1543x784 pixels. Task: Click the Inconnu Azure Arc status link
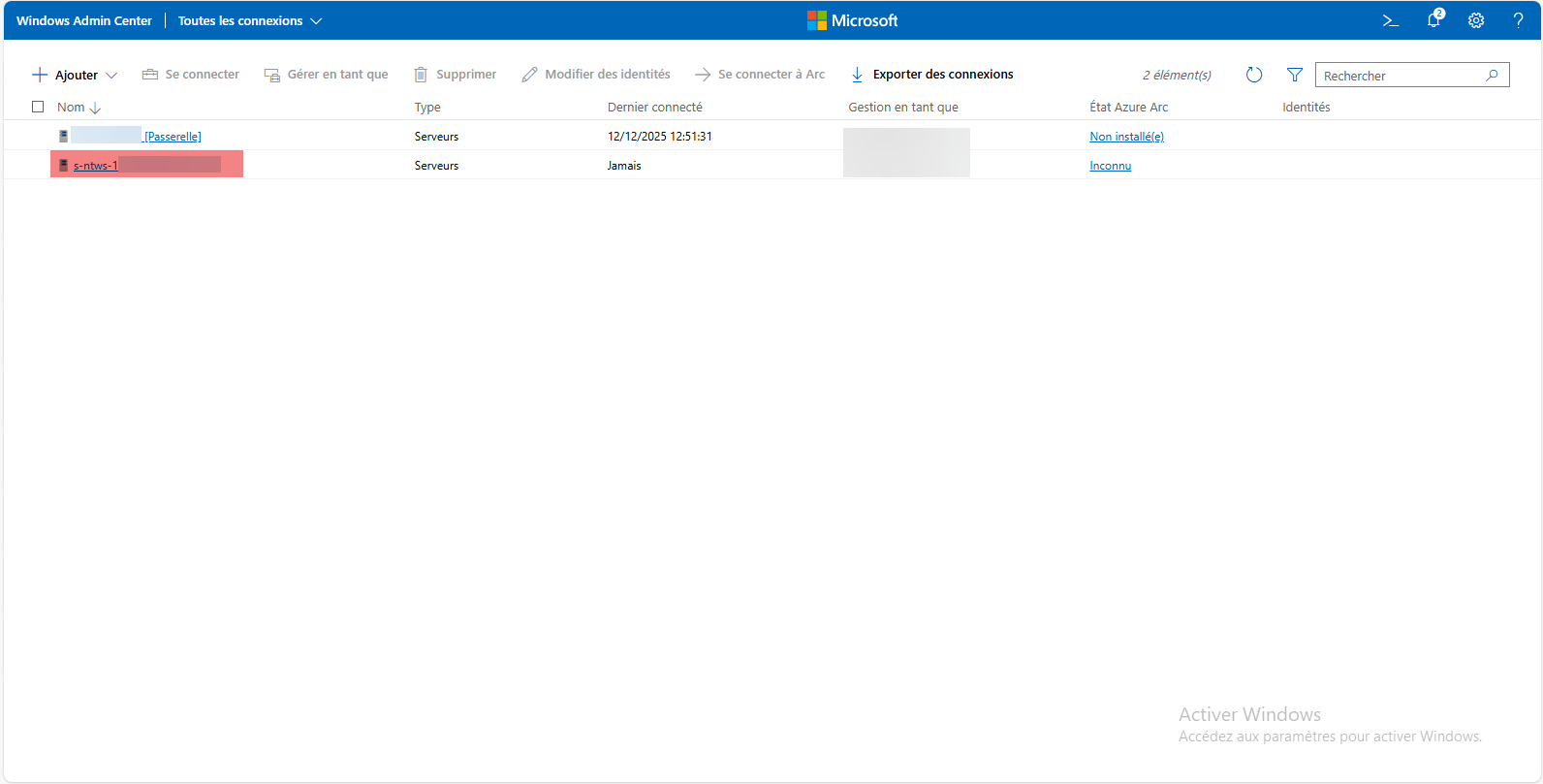(1110, 166)
